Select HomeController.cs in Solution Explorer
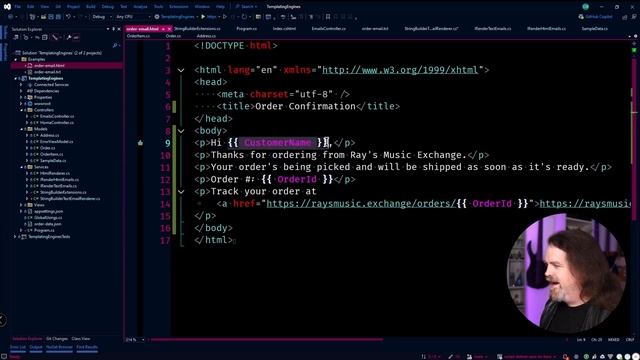Image resolution: width=640 pixels, height=360 pixels. tap(57, 122)
